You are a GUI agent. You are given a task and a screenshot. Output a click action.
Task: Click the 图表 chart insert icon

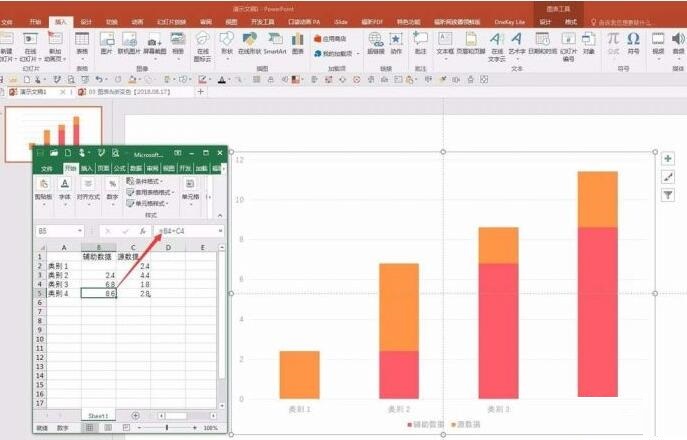tap(298, 43)
